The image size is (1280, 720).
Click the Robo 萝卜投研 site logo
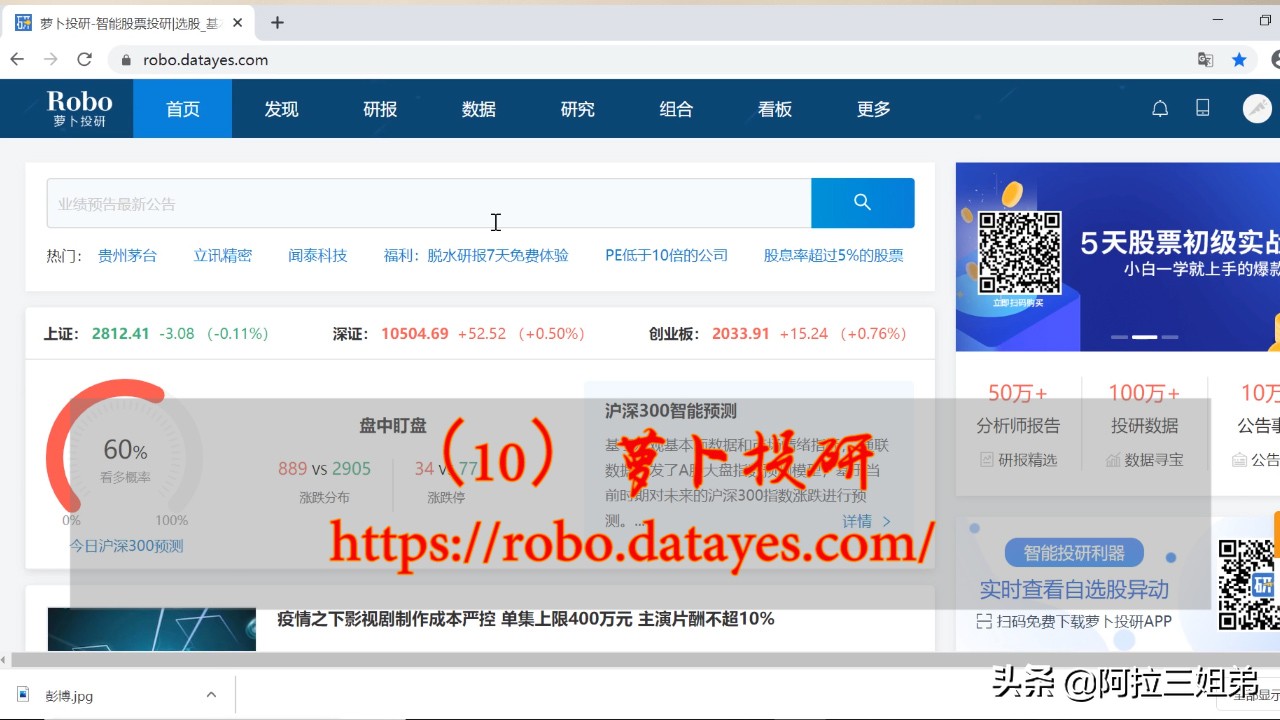click(x=78, y=108)
